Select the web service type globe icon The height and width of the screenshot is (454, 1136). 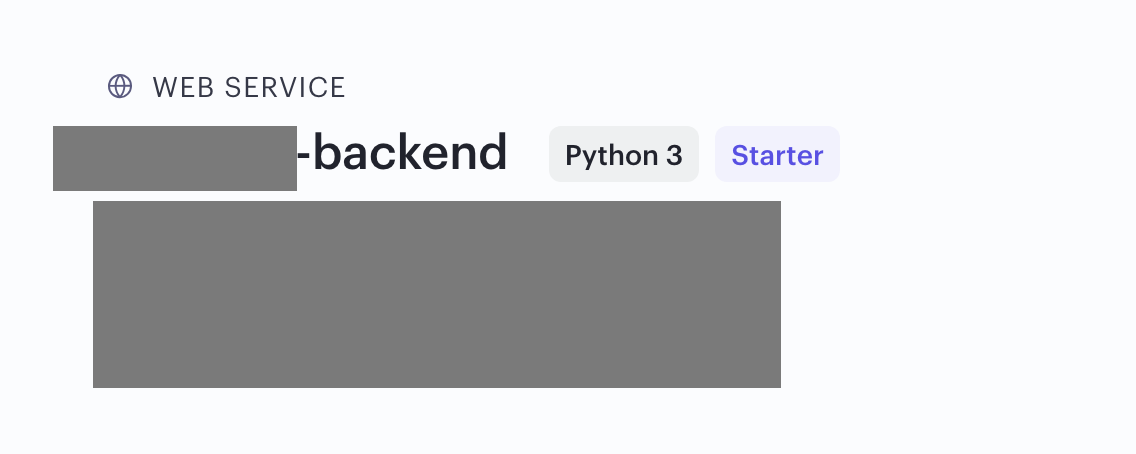point(120,86)
